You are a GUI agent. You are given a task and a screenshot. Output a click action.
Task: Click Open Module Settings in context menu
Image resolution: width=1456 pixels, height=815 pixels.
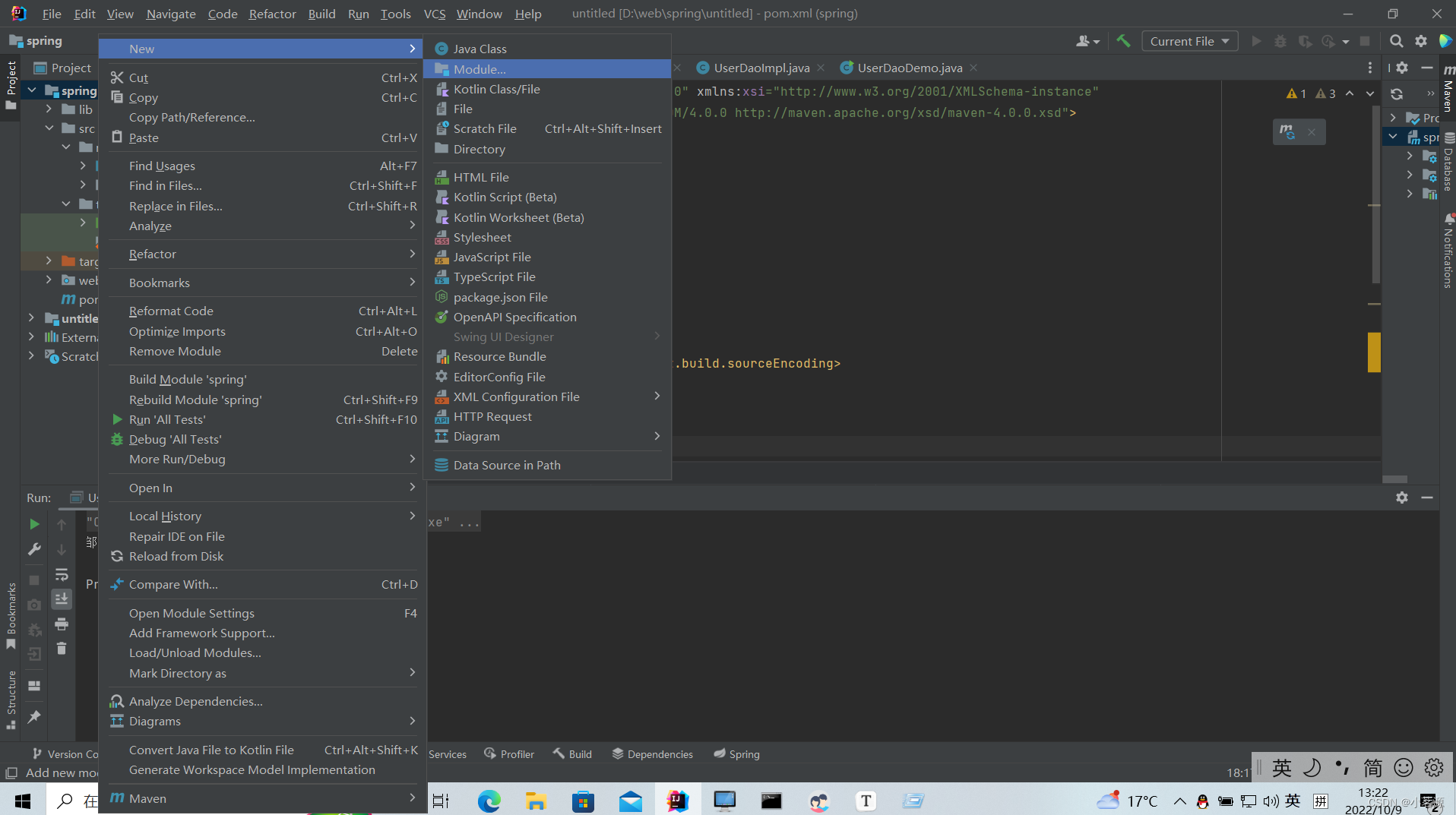click(x=263, y=613)
